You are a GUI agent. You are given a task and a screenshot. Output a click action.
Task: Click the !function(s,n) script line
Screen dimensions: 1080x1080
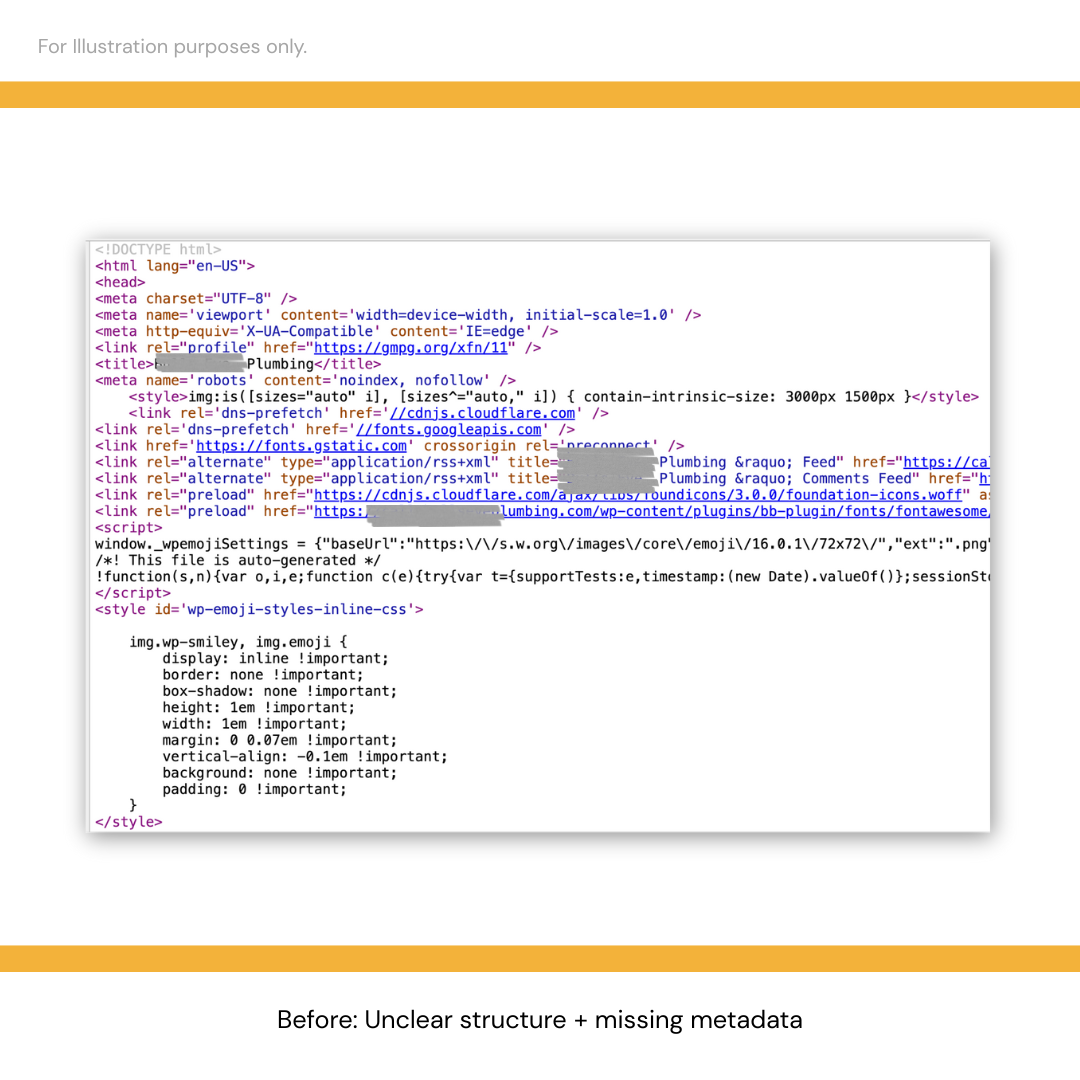[542, 577]
